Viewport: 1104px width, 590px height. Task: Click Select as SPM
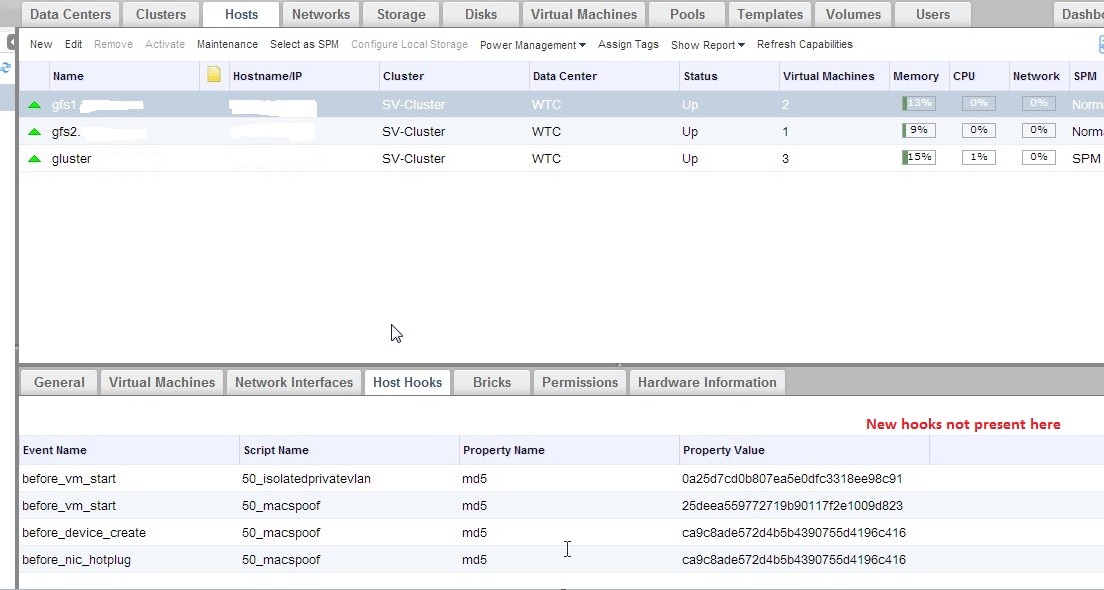tap(304, 44)
